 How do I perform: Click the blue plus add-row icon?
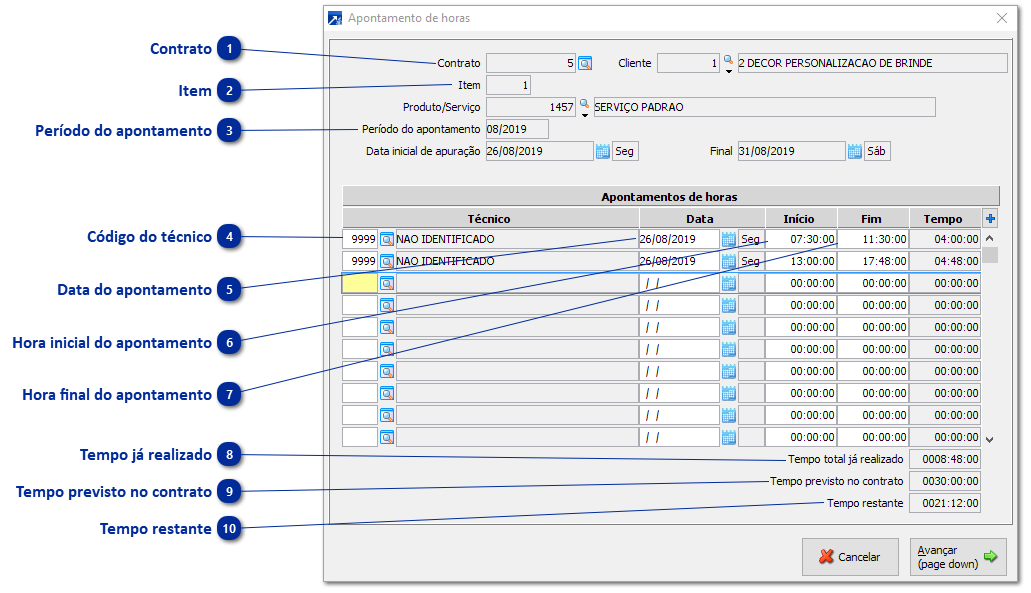(990, 219)
